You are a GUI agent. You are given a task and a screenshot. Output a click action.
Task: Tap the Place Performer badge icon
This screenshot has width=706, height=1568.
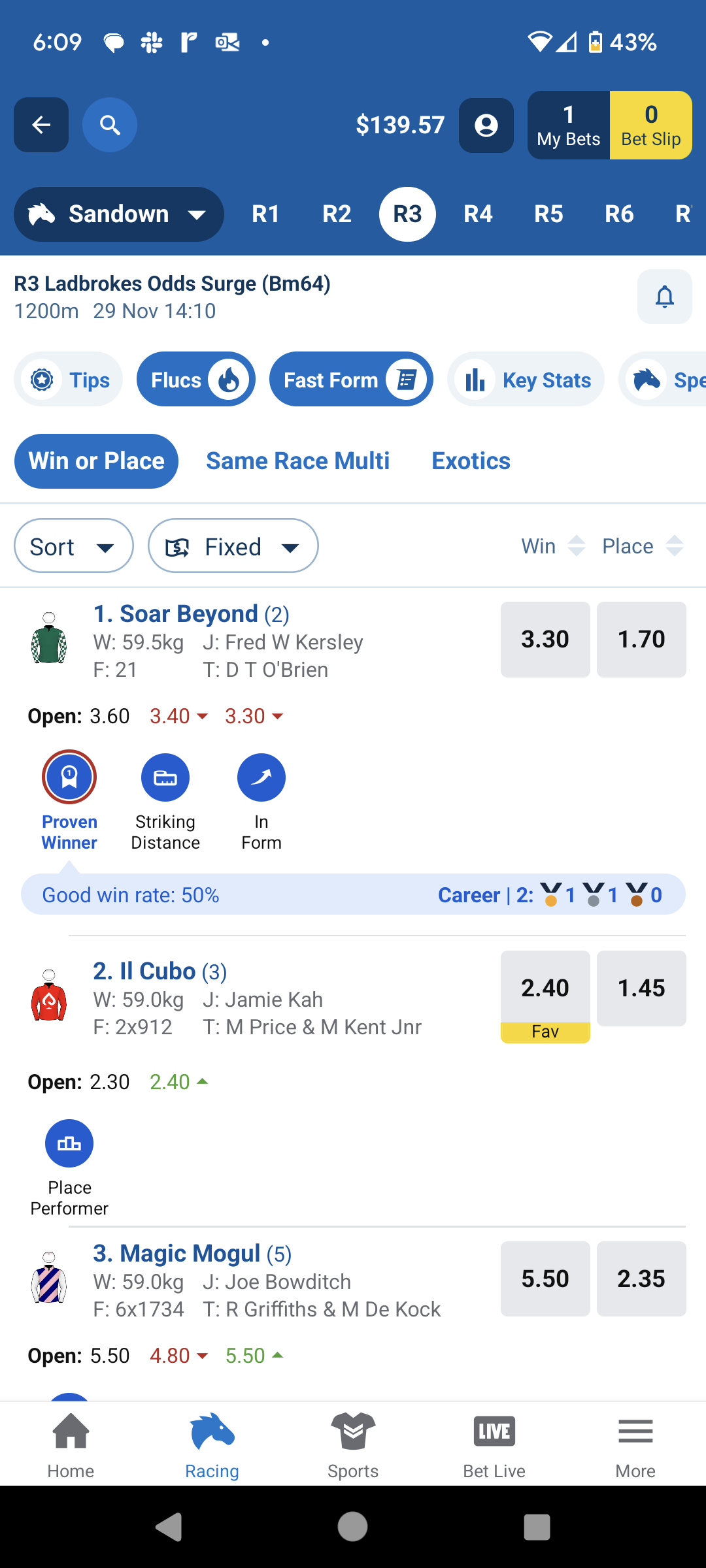69,1143
